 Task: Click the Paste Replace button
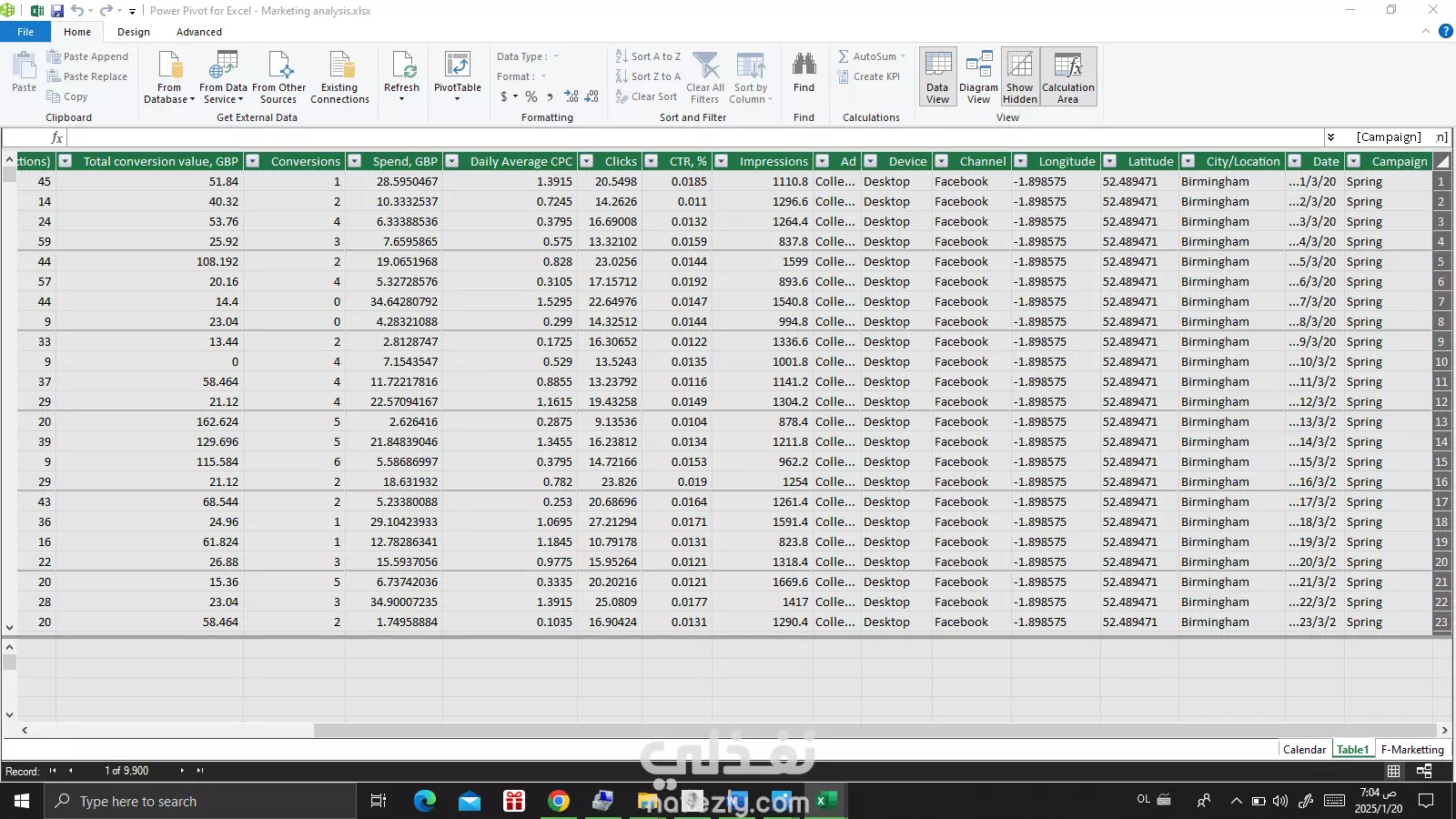point(87,76)
